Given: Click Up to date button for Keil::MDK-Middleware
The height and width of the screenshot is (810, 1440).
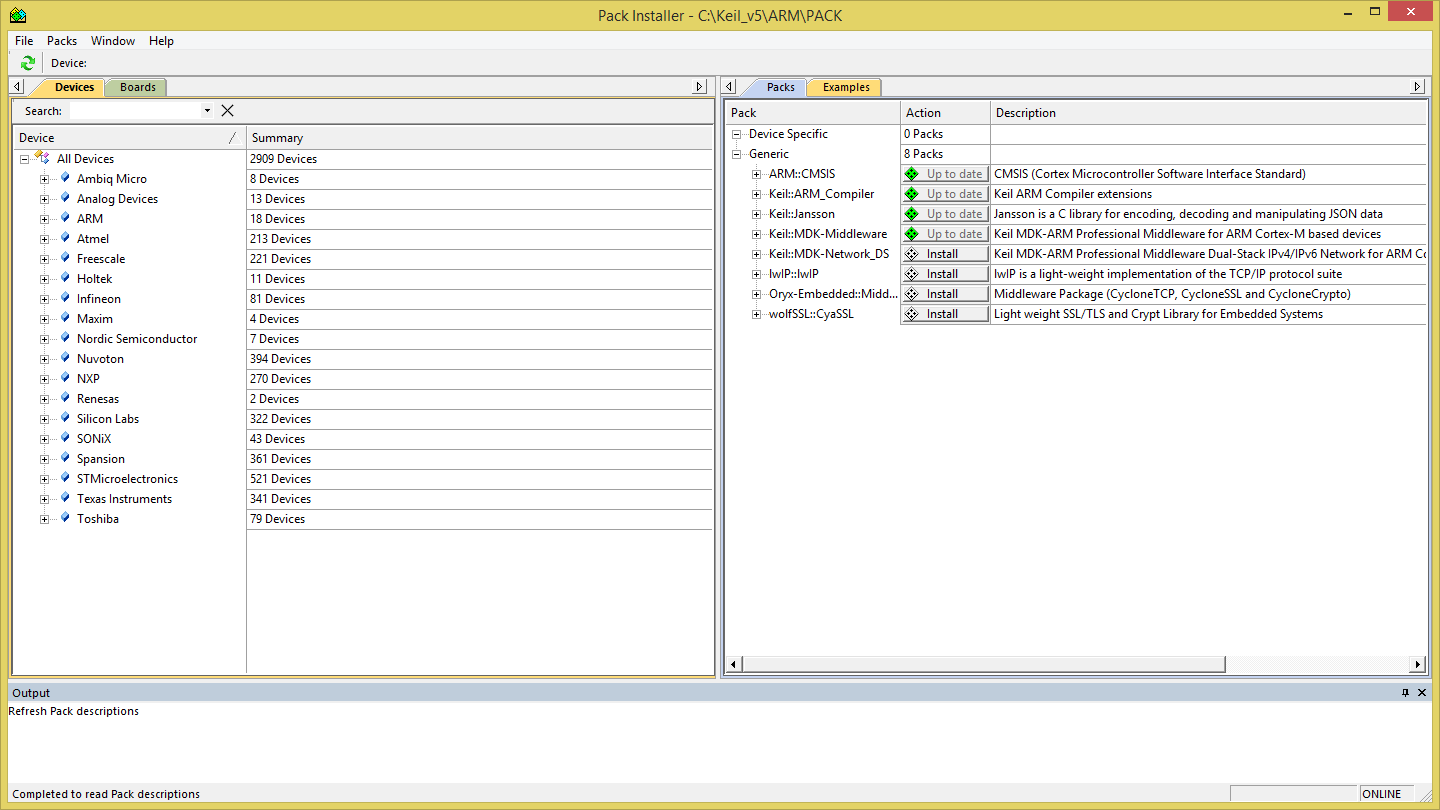Looking at the screenshot, I should pyautogui.click(x=945, y=234).
